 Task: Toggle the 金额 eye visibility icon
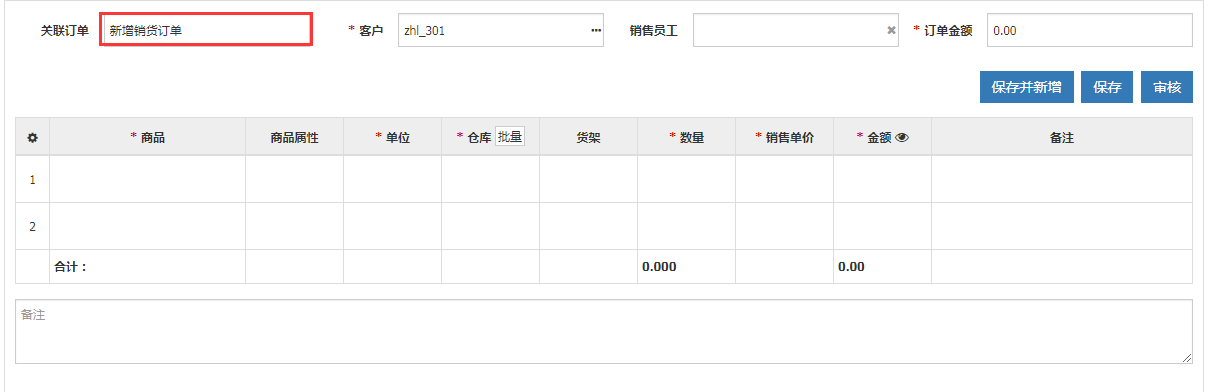901,138
